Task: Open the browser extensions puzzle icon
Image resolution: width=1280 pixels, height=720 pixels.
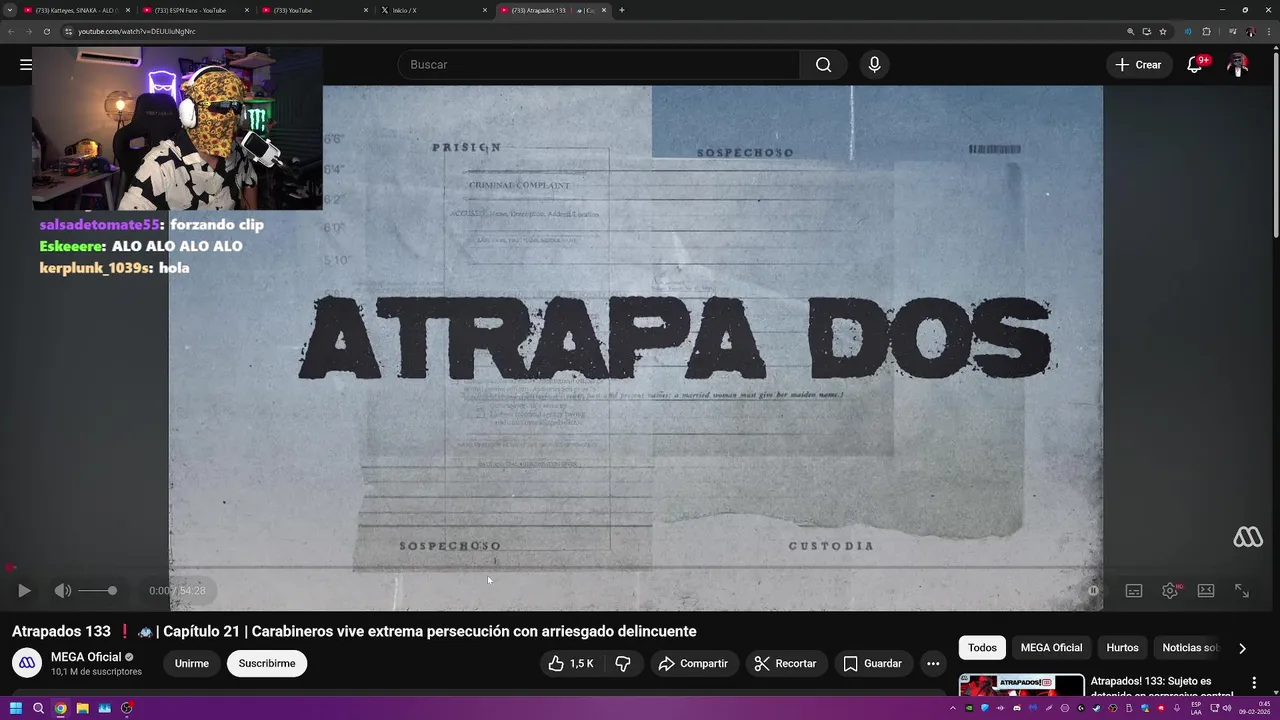Action: pos(1206,31)
